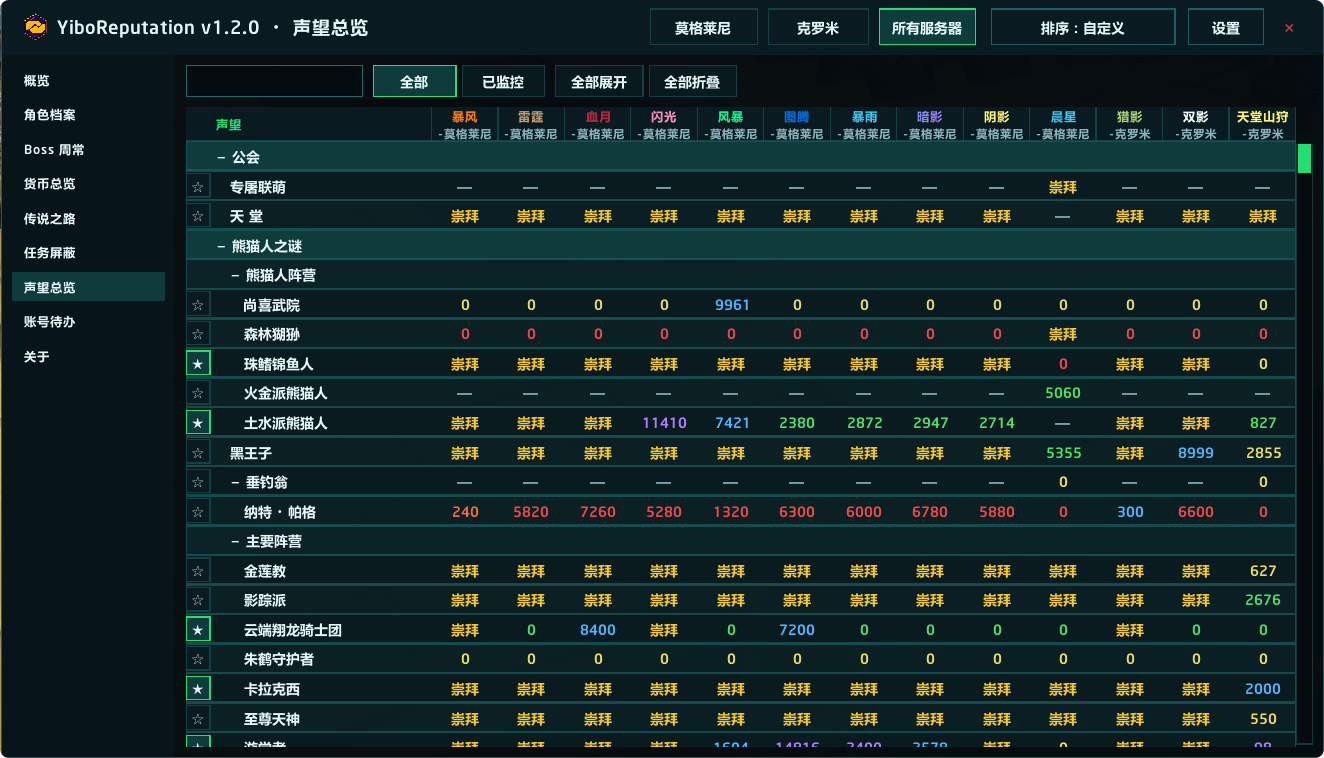Mark 黑王子 as favorite
This screenshot has width=1324, height=758.
tap(198, 453)
